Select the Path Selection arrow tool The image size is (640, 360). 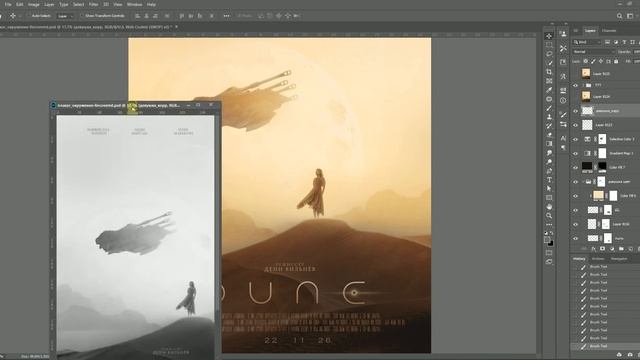pyautogui.click(x=549, y=189)
